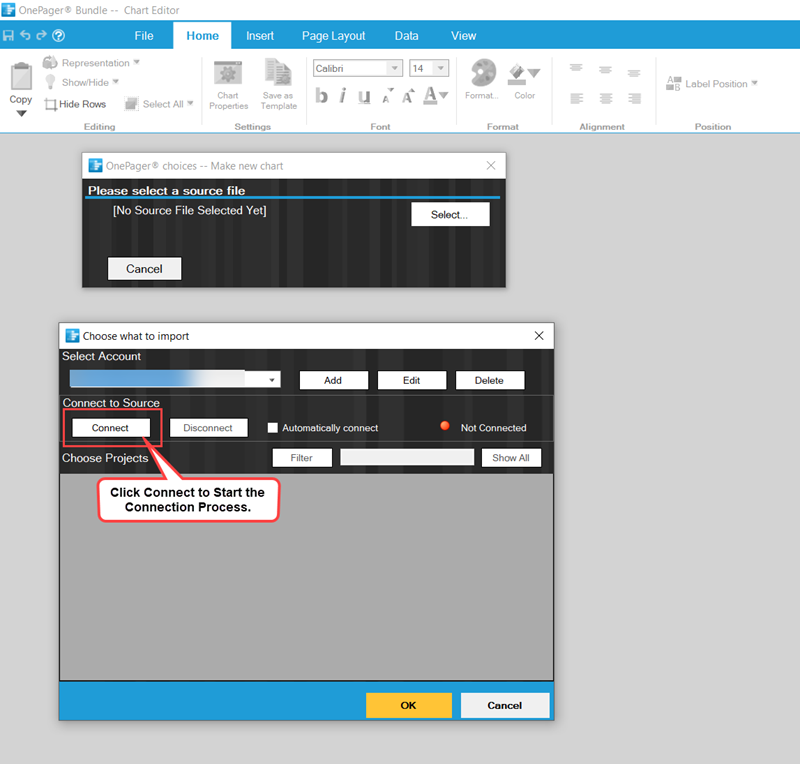Image resolution: width=800 pixels, height=764 pixels.
Task: Click the yellow OK button
Action: coord(408,705)
